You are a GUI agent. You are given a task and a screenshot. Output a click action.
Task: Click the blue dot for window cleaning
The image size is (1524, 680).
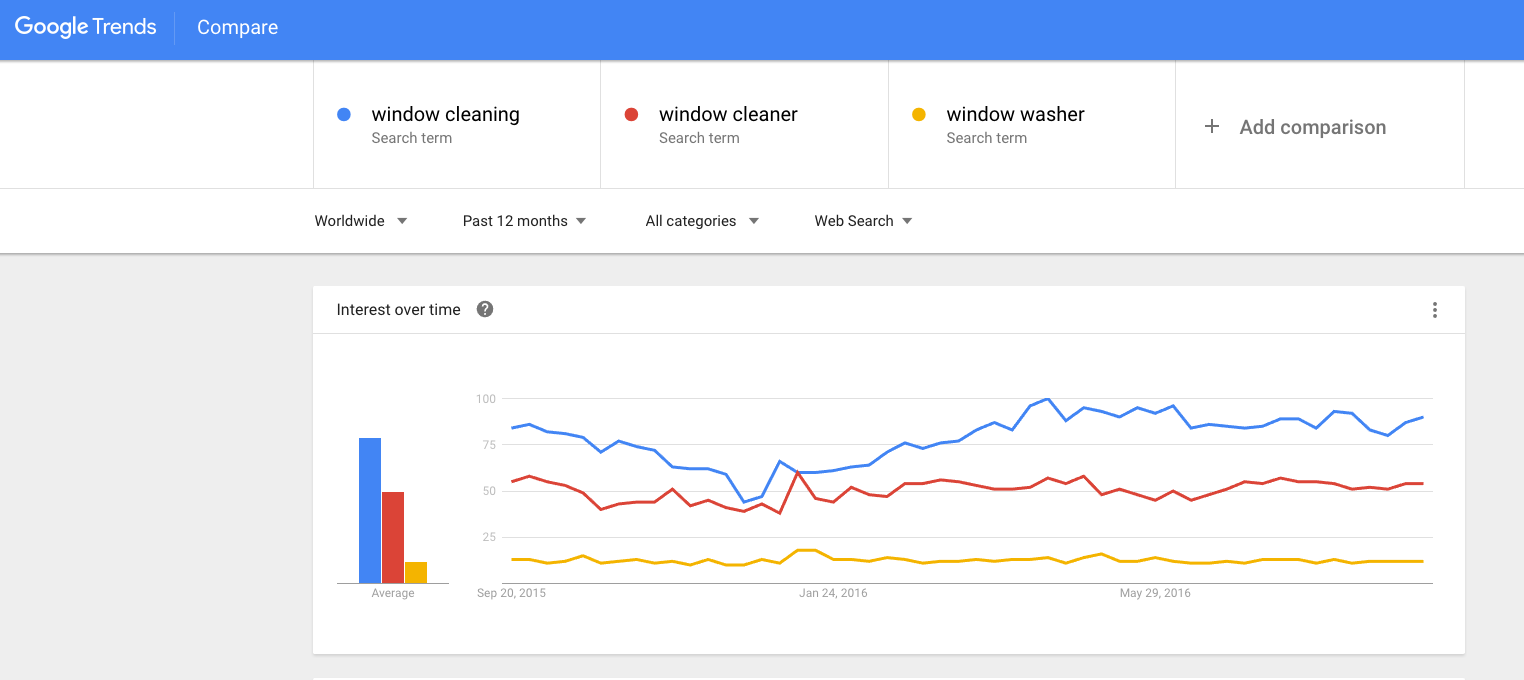(x=344, y=115)
